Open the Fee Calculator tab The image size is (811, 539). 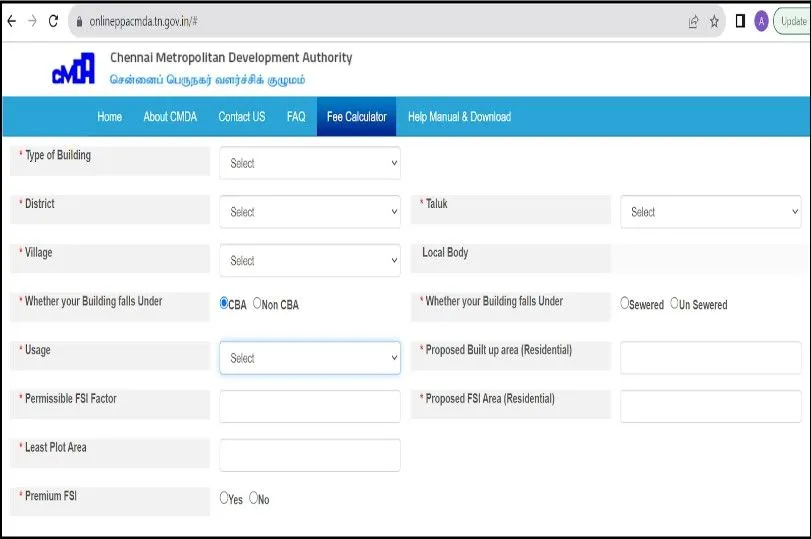tap(356, 117)
